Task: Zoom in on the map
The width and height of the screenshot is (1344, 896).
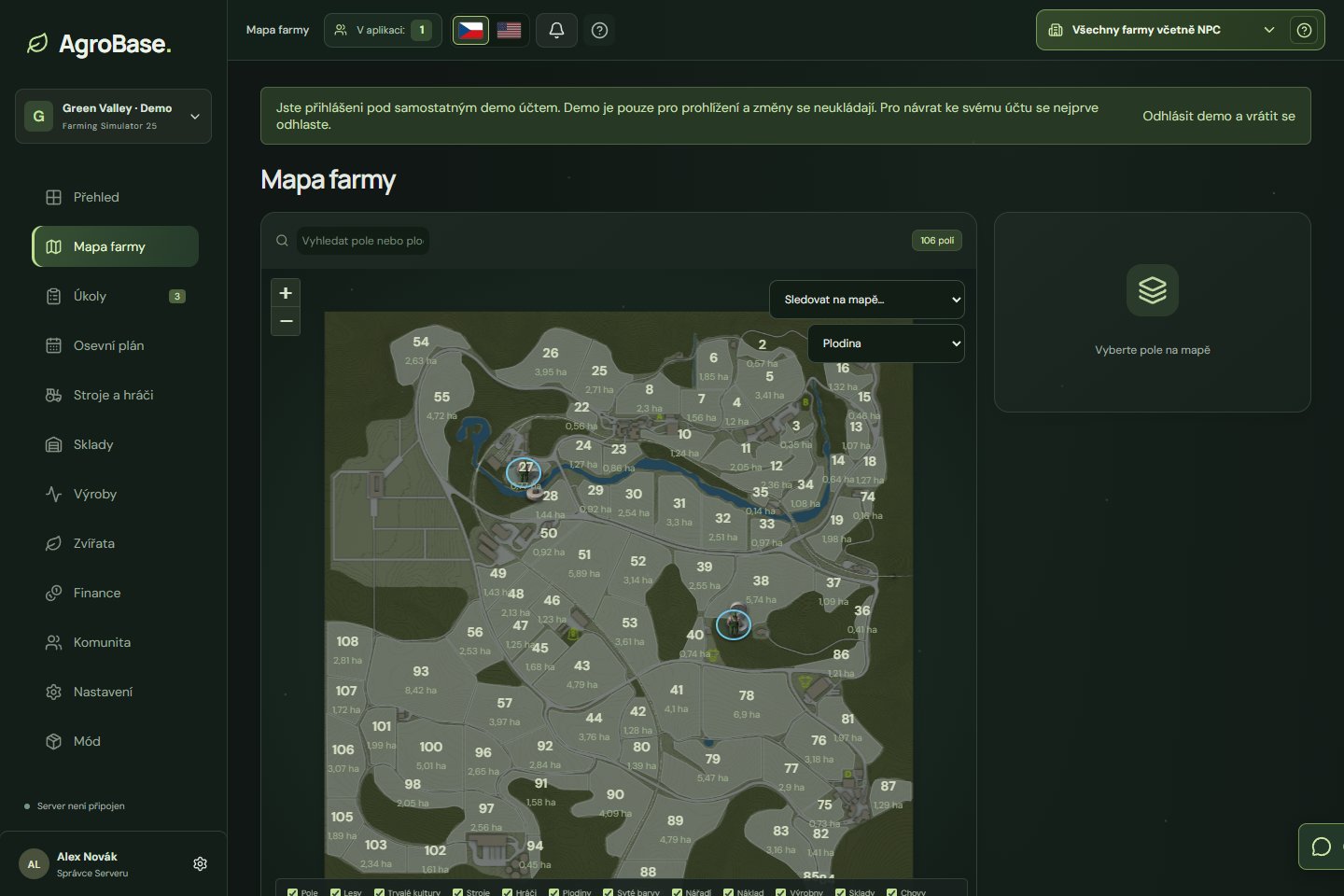Action: pos(286,292)
